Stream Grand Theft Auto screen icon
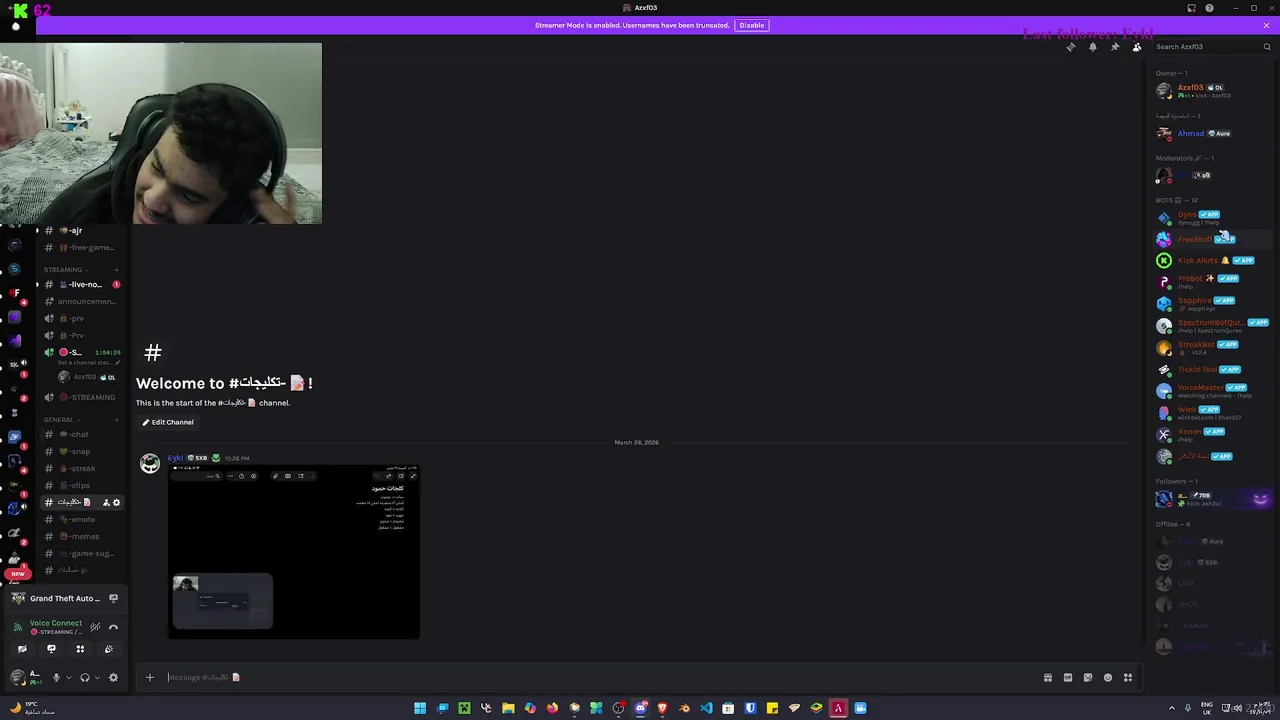Screen dimensions: 1280x720 pos(113,598)
